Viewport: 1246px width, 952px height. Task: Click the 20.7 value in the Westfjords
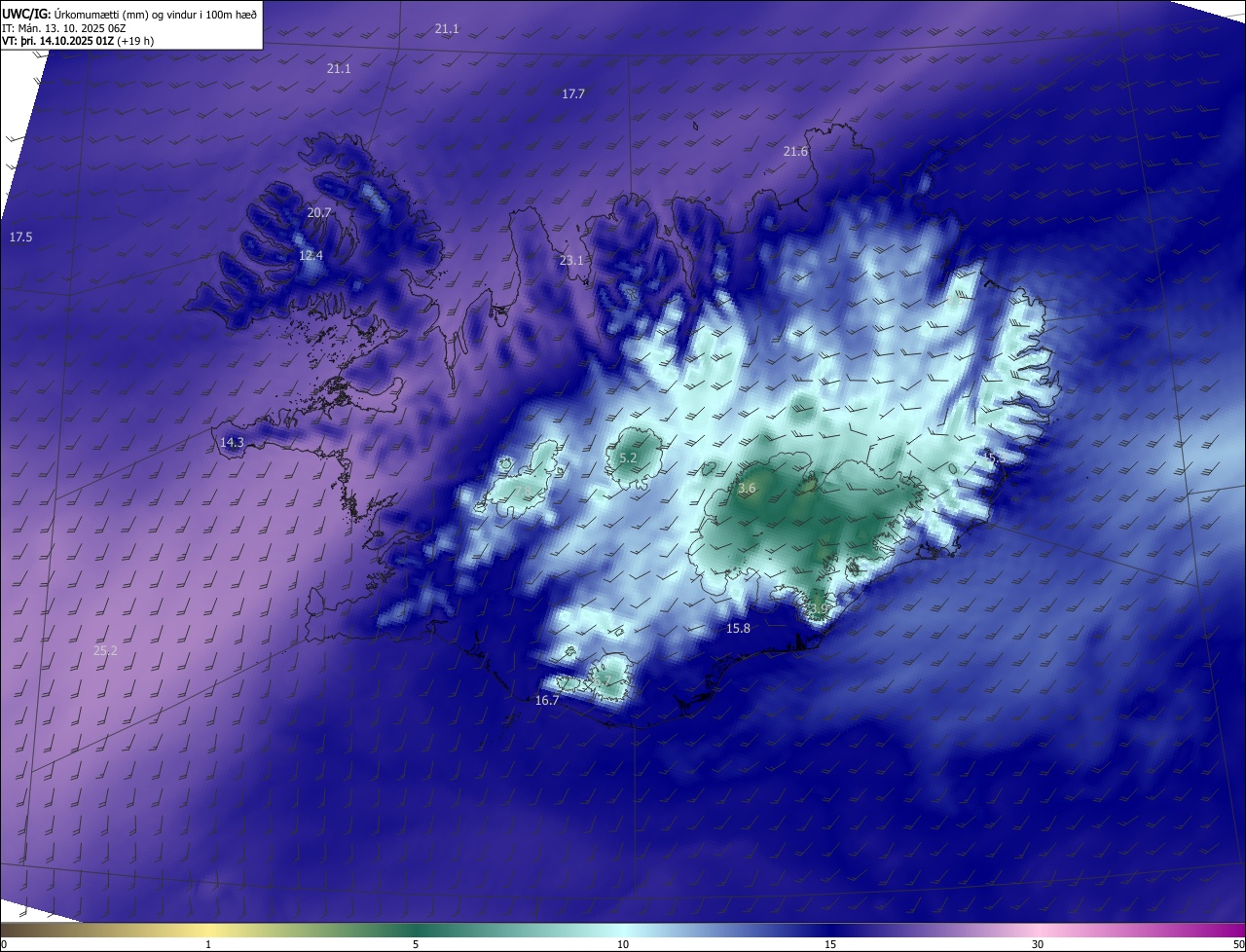(x=319, y=212)
